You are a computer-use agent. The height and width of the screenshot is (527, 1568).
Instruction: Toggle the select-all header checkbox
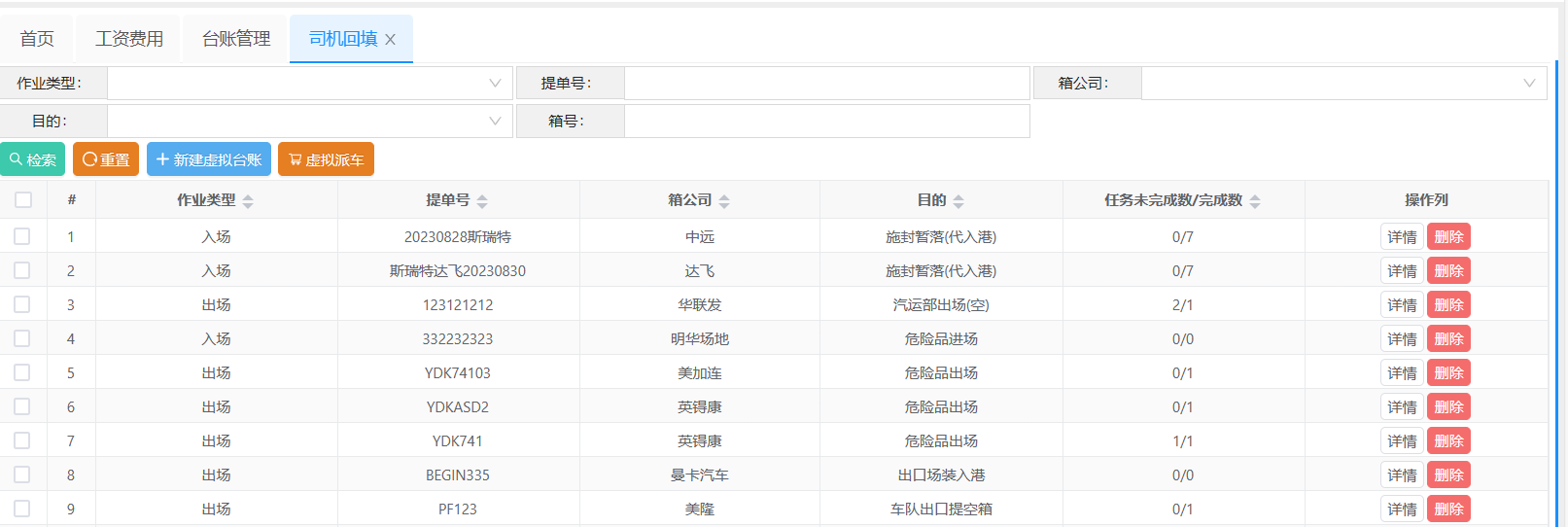point(23,199)
